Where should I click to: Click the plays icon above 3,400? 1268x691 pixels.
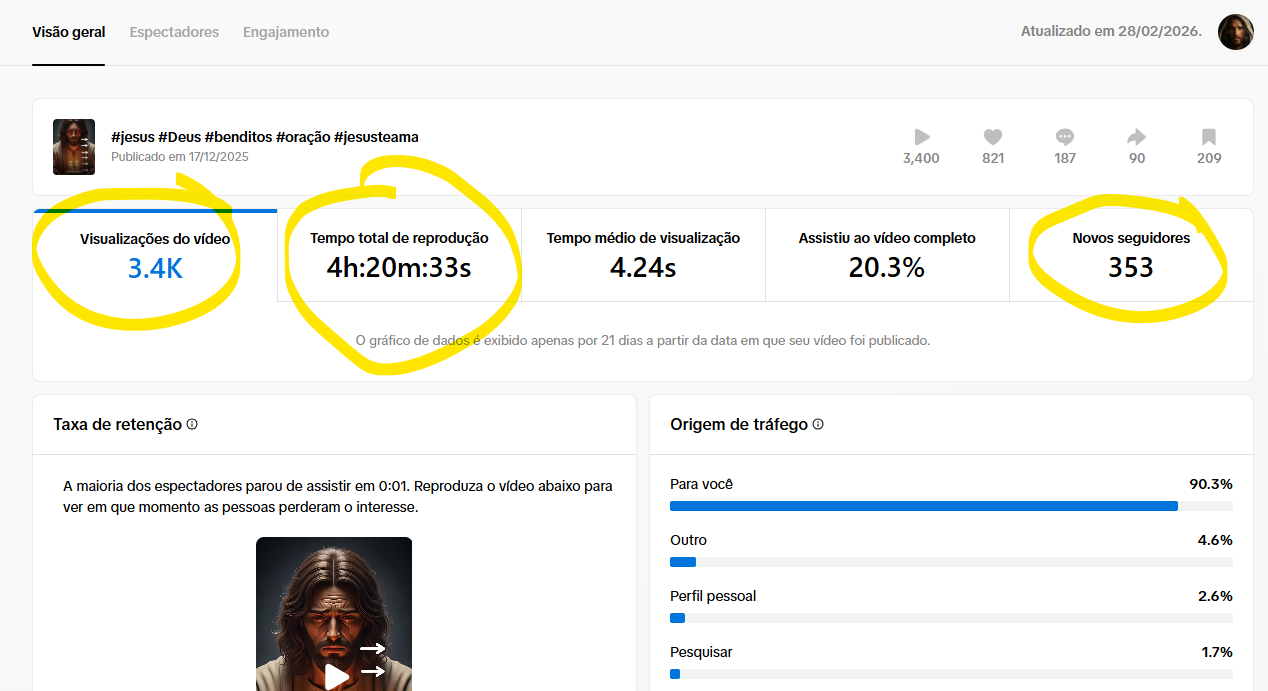click(x=921, y=137)
